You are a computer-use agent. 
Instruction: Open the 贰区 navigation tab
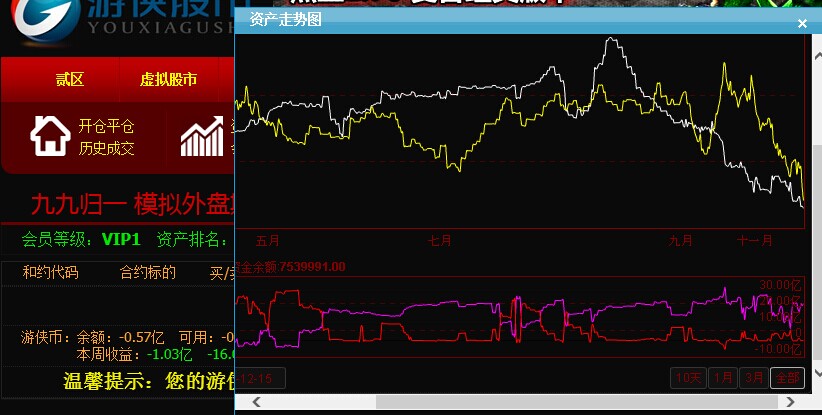[69, 80]
